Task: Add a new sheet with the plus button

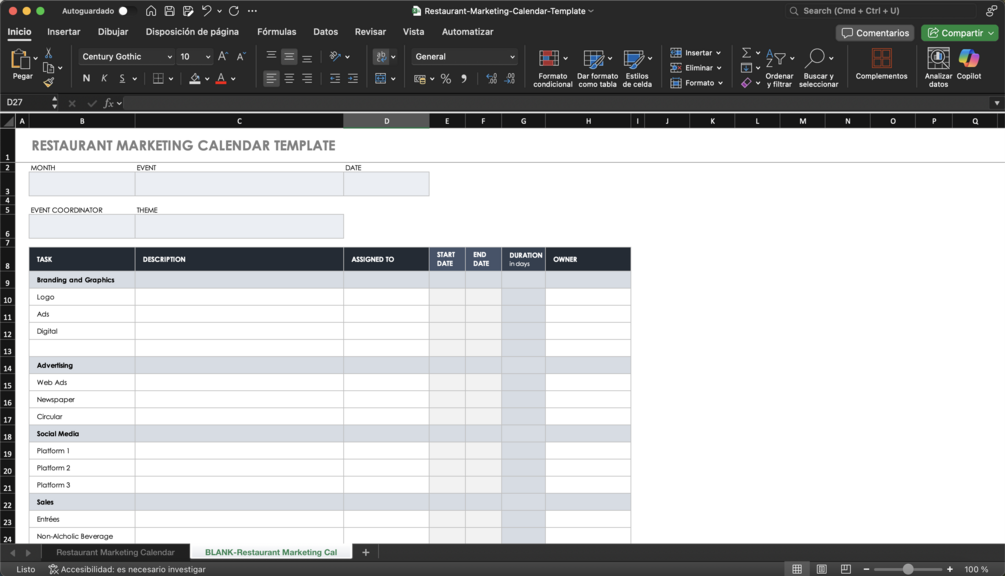Action: click(365, 552)
